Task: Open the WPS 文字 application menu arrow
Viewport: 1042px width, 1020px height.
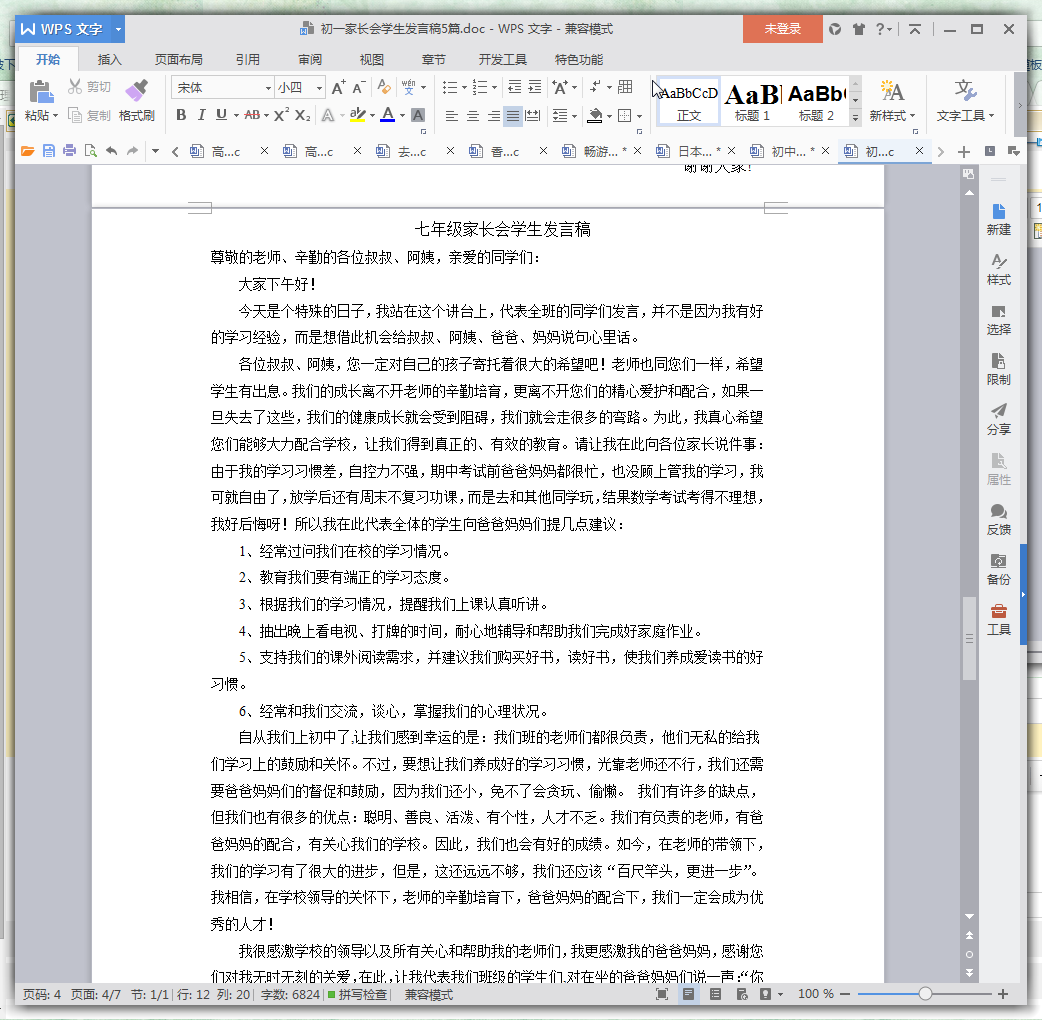Action: 118,29
